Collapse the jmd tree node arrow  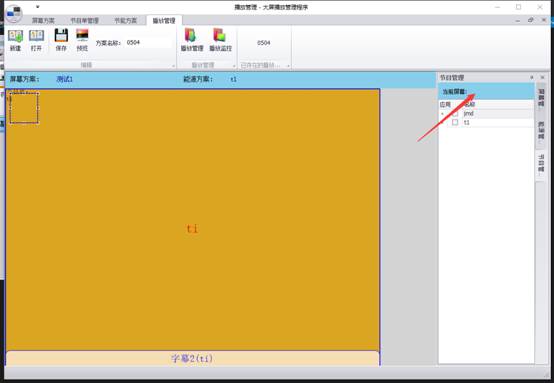tap(442, 114)
